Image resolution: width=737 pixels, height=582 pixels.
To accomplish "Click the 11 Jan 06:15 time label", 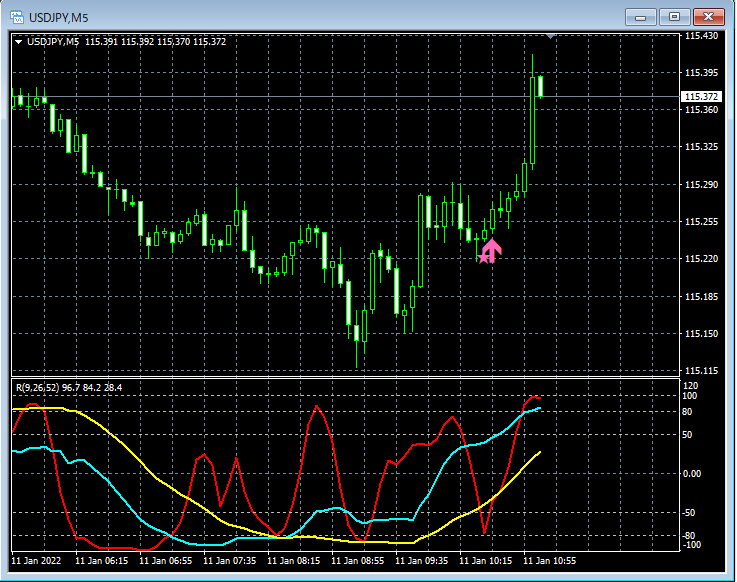I will coord(102,561).
